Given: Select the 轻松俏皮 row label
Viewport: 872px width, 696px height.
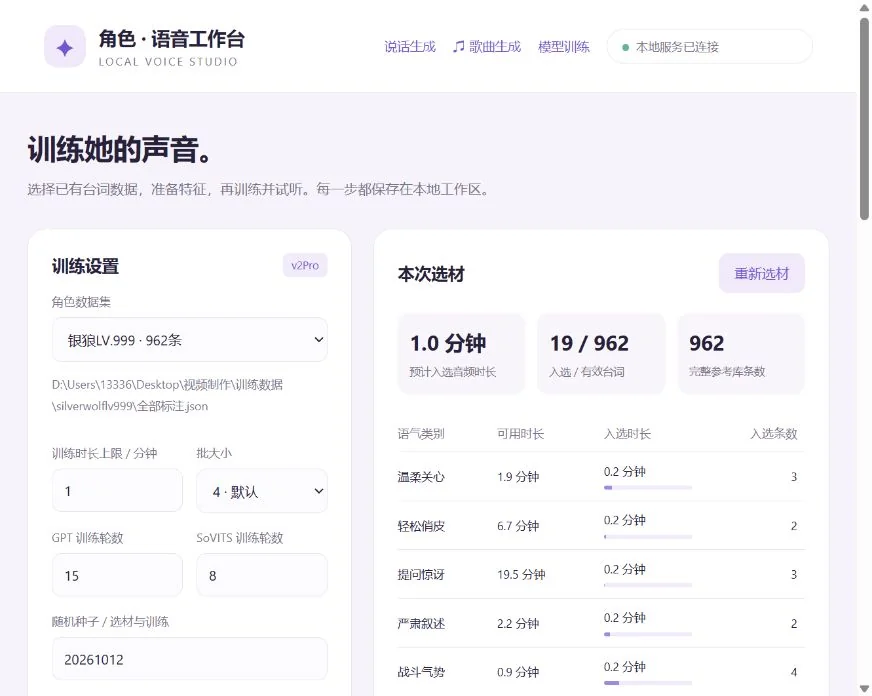Looking at the screenshot, I should 421,525.
